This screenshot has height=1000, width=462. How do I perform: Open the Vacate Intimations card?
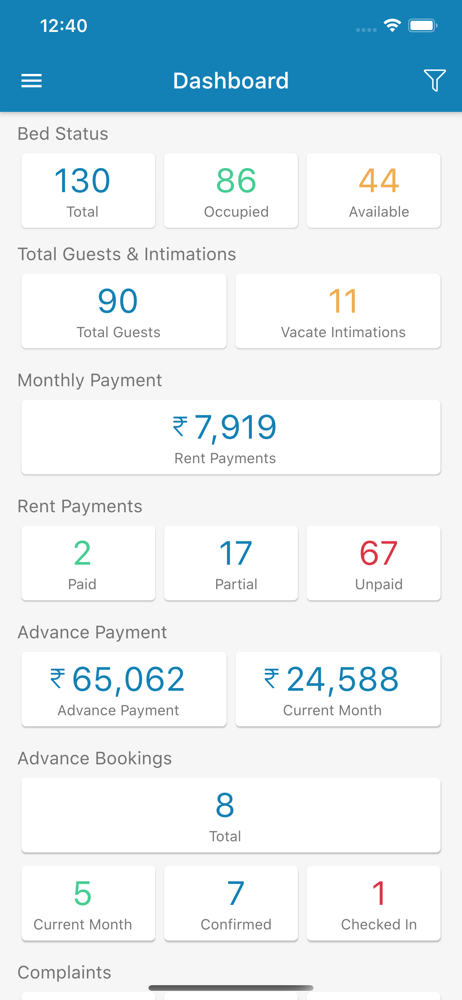click(x=338, y=311)
